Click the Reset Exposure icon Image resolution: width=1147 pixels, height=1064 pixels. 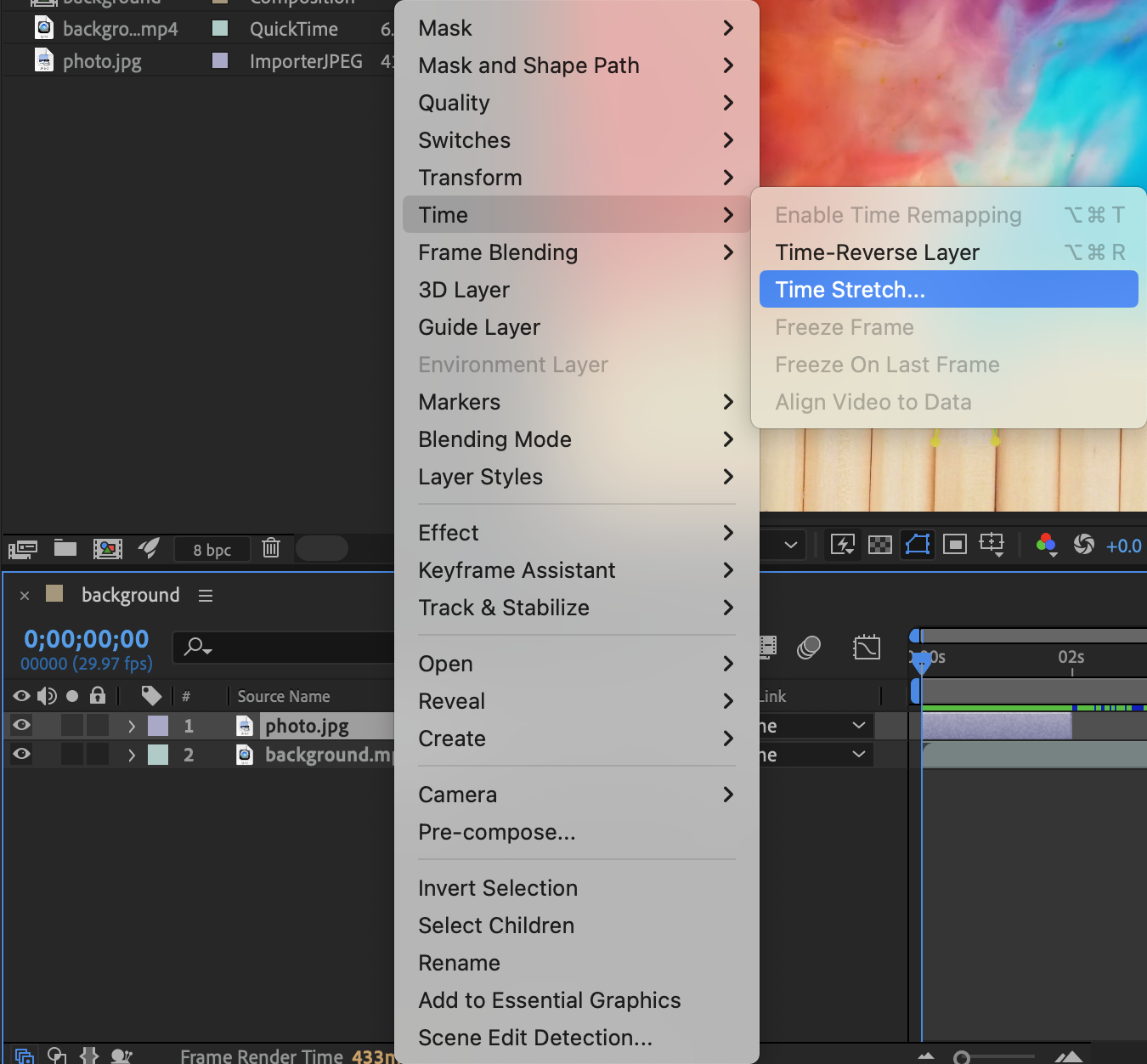[x=1083, y=545]
